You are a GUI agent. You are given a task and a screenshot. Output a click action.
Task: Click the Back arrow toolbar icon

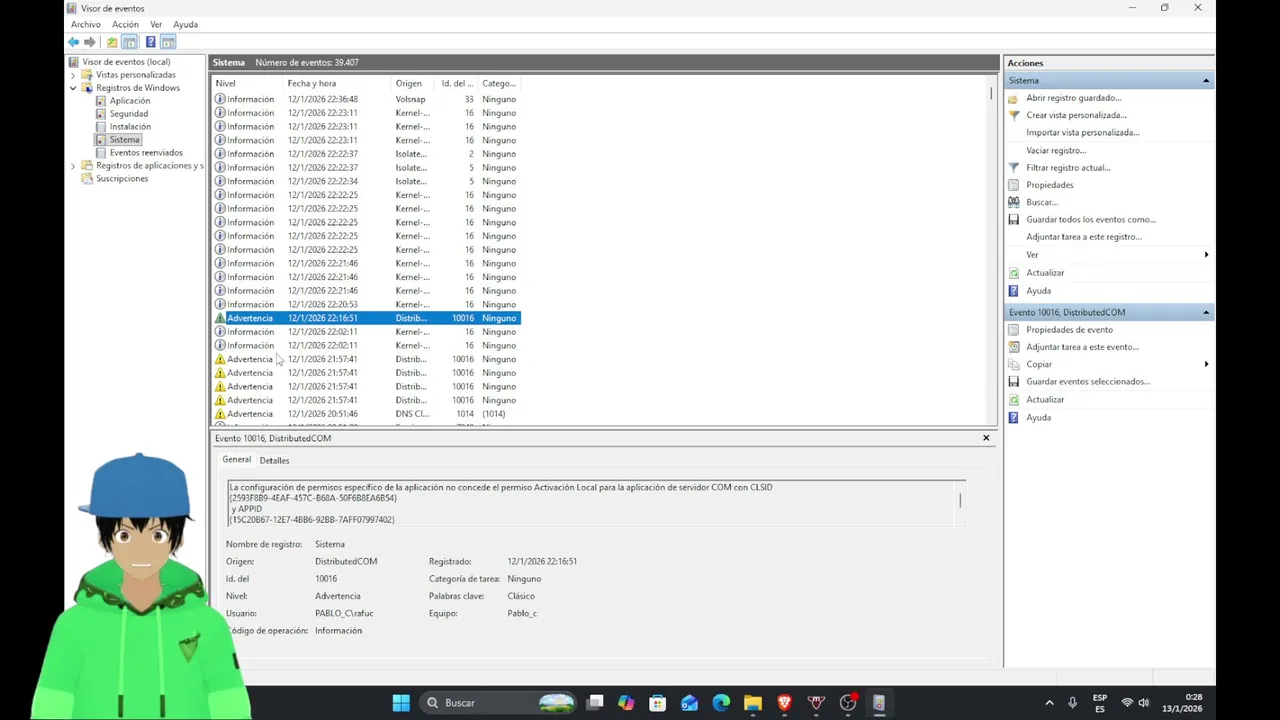73,42
